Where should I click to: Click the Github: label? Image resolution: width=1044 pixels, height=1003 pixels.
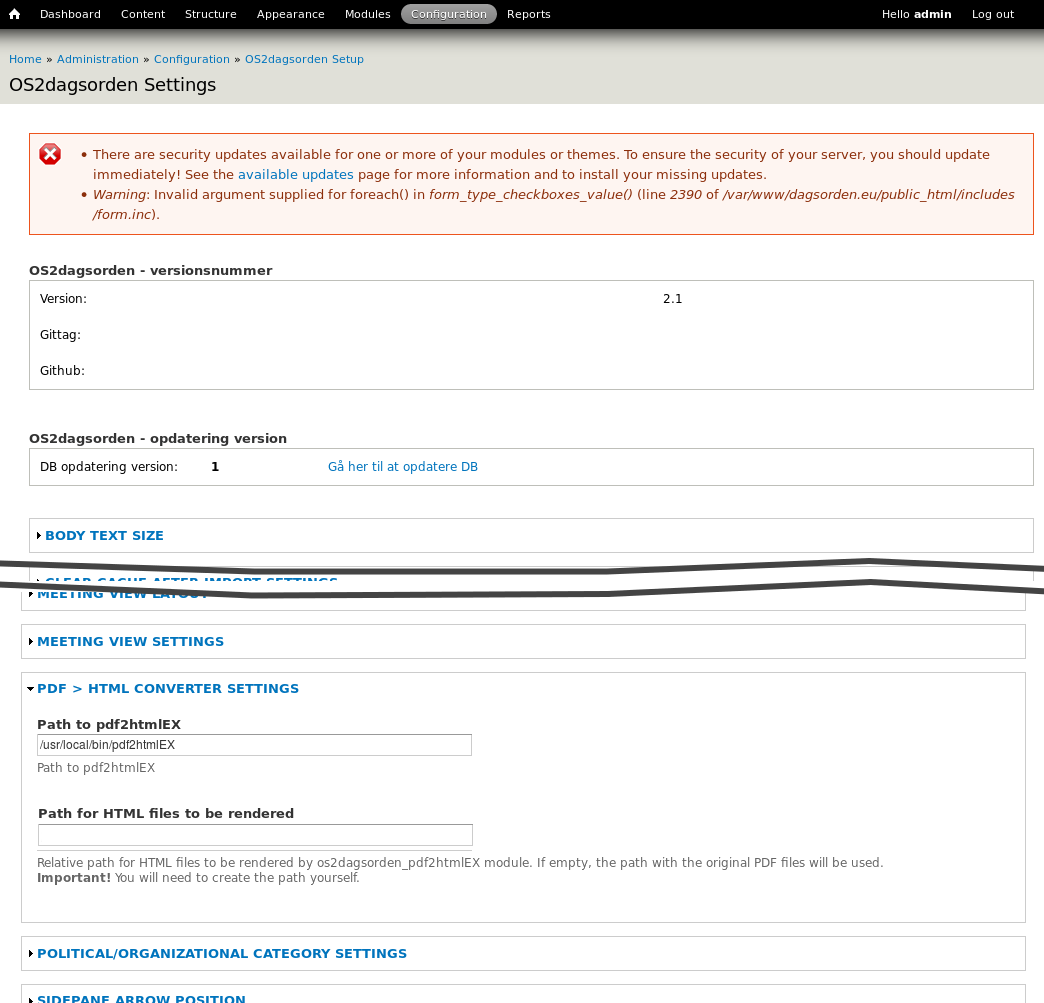pos(62,371)
